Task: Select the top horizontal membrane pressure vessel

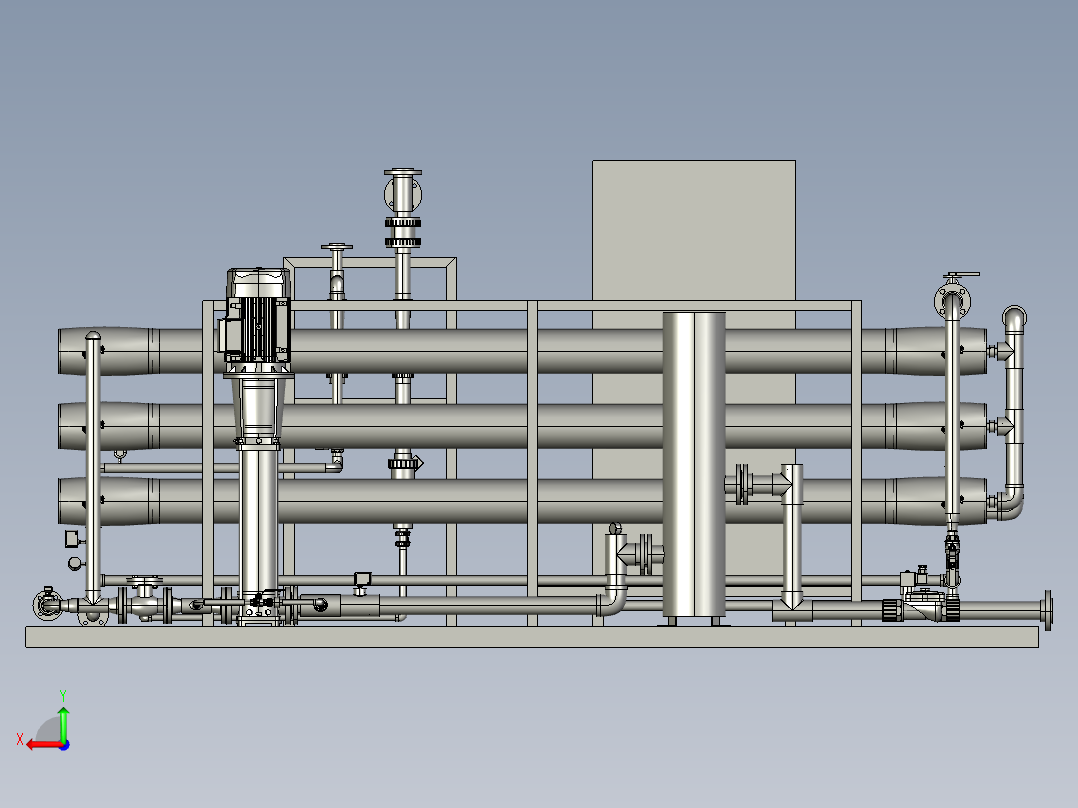Action: pos(522,351)
